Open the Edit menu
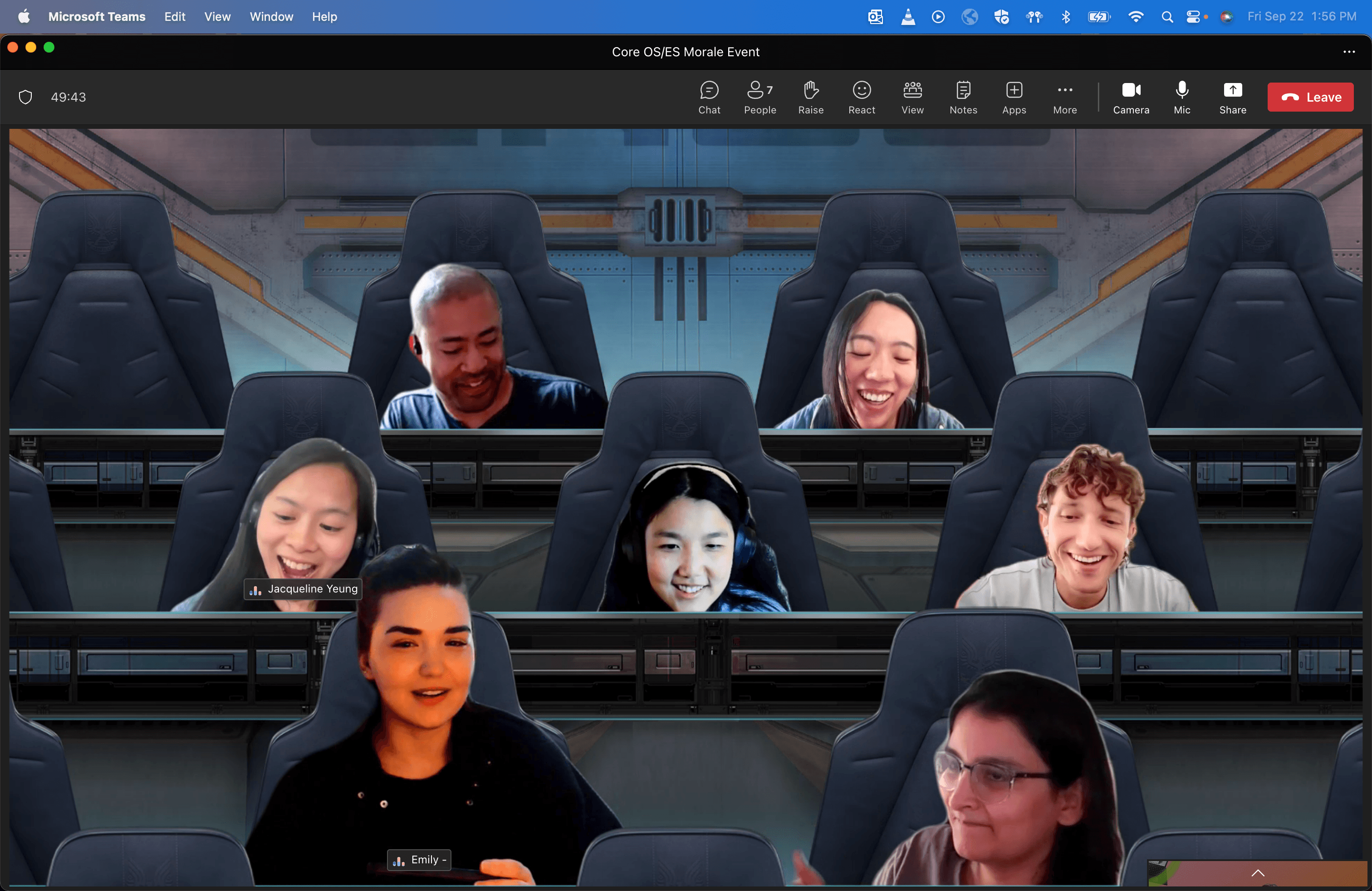Screen dimensions: 1372x891 tap(175, 17)
